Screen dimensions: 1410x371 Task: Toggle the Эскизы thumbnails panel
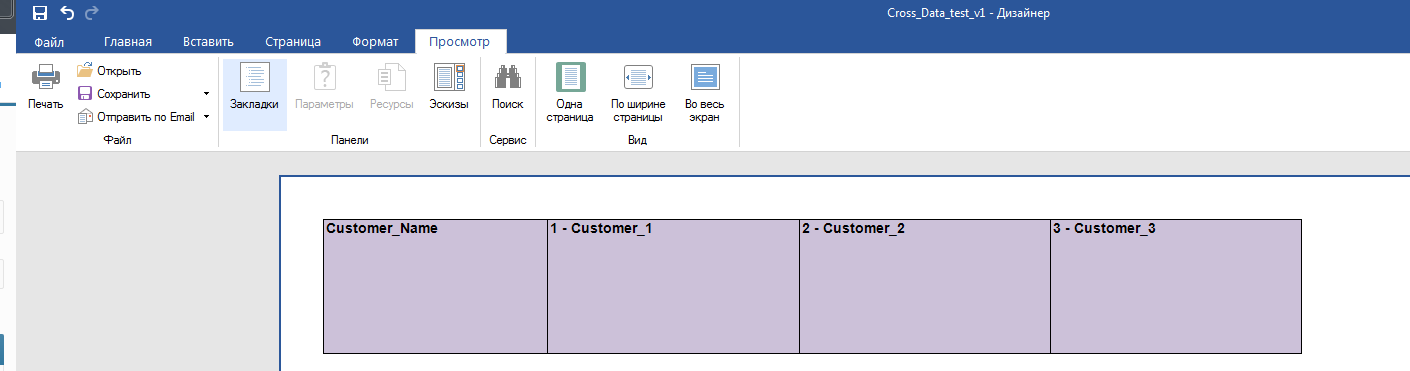[x=449, y=87]
